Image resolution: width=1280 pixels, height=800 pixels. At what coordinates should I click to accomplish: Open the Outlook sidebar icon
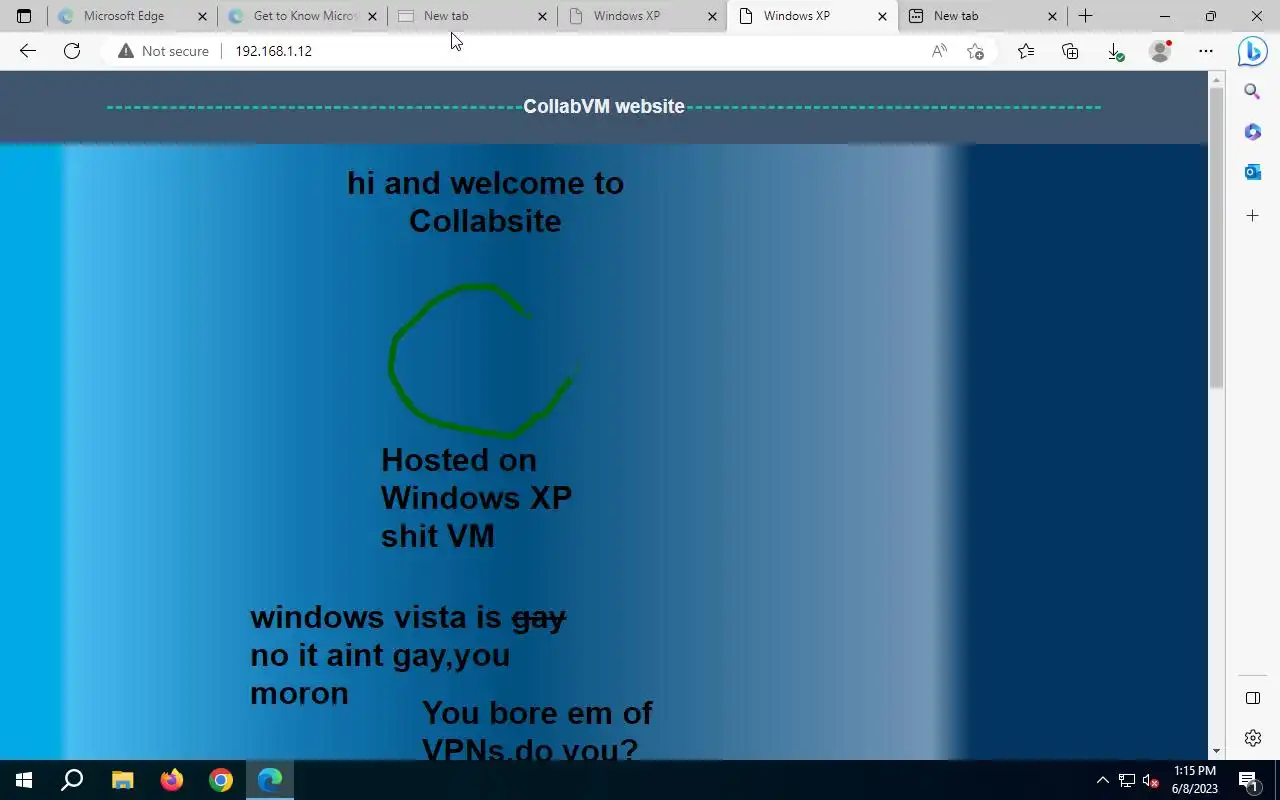click(x=1252, y=172)
